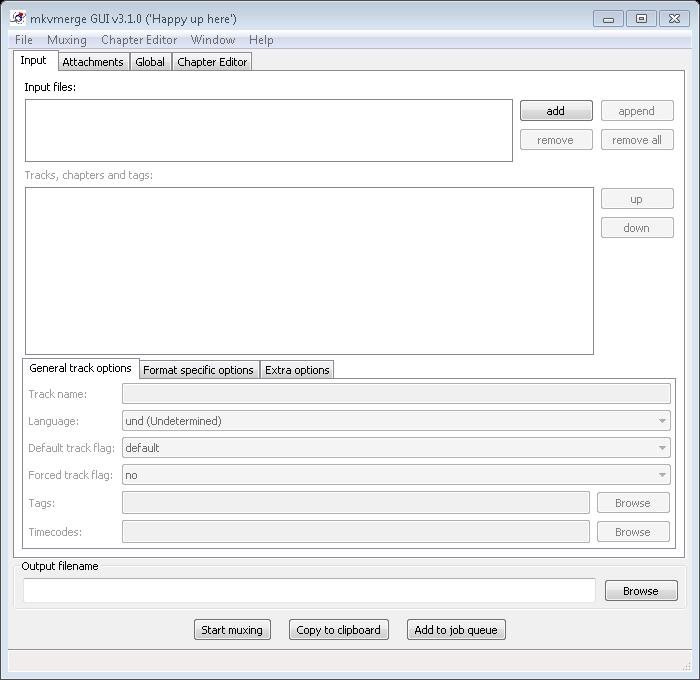700x680 pixels.
Task: Click the Track name input field
Action: click(396, 394)
